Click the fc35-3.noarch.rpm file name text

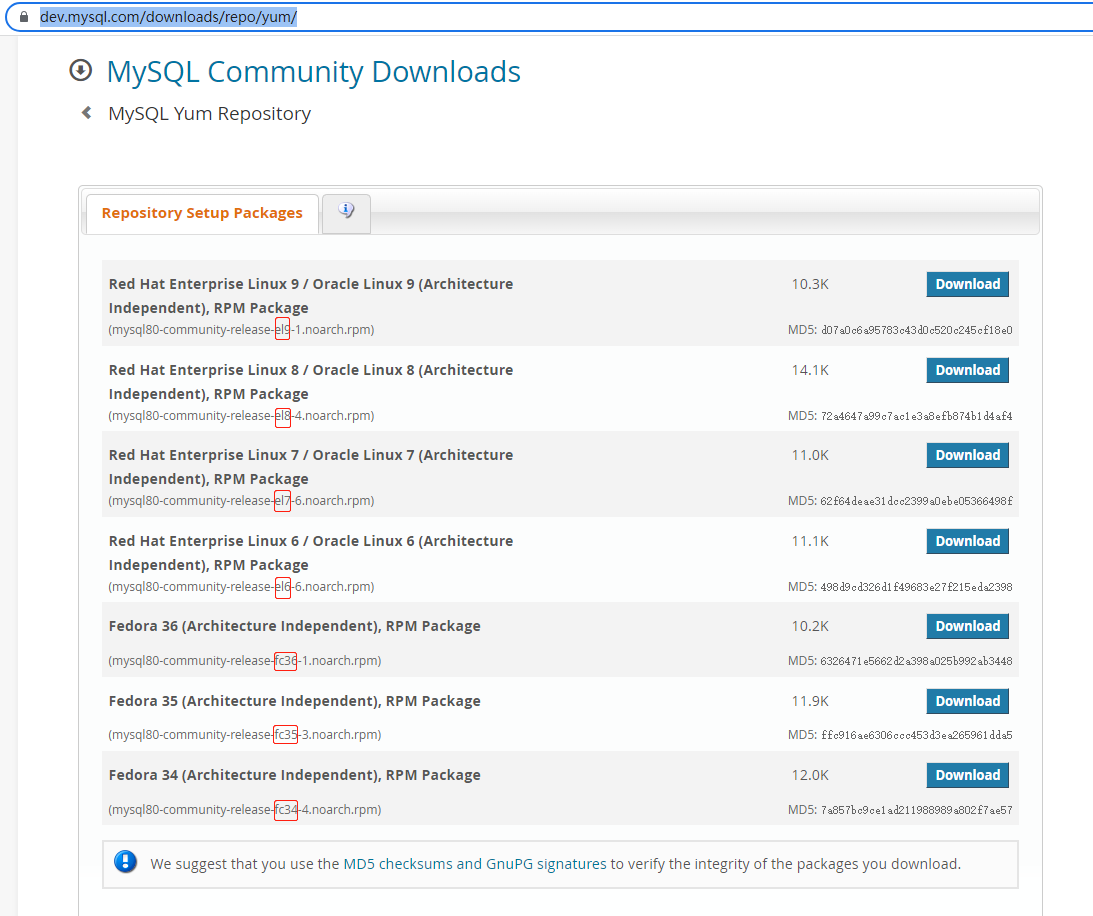[x=245, y=734]
